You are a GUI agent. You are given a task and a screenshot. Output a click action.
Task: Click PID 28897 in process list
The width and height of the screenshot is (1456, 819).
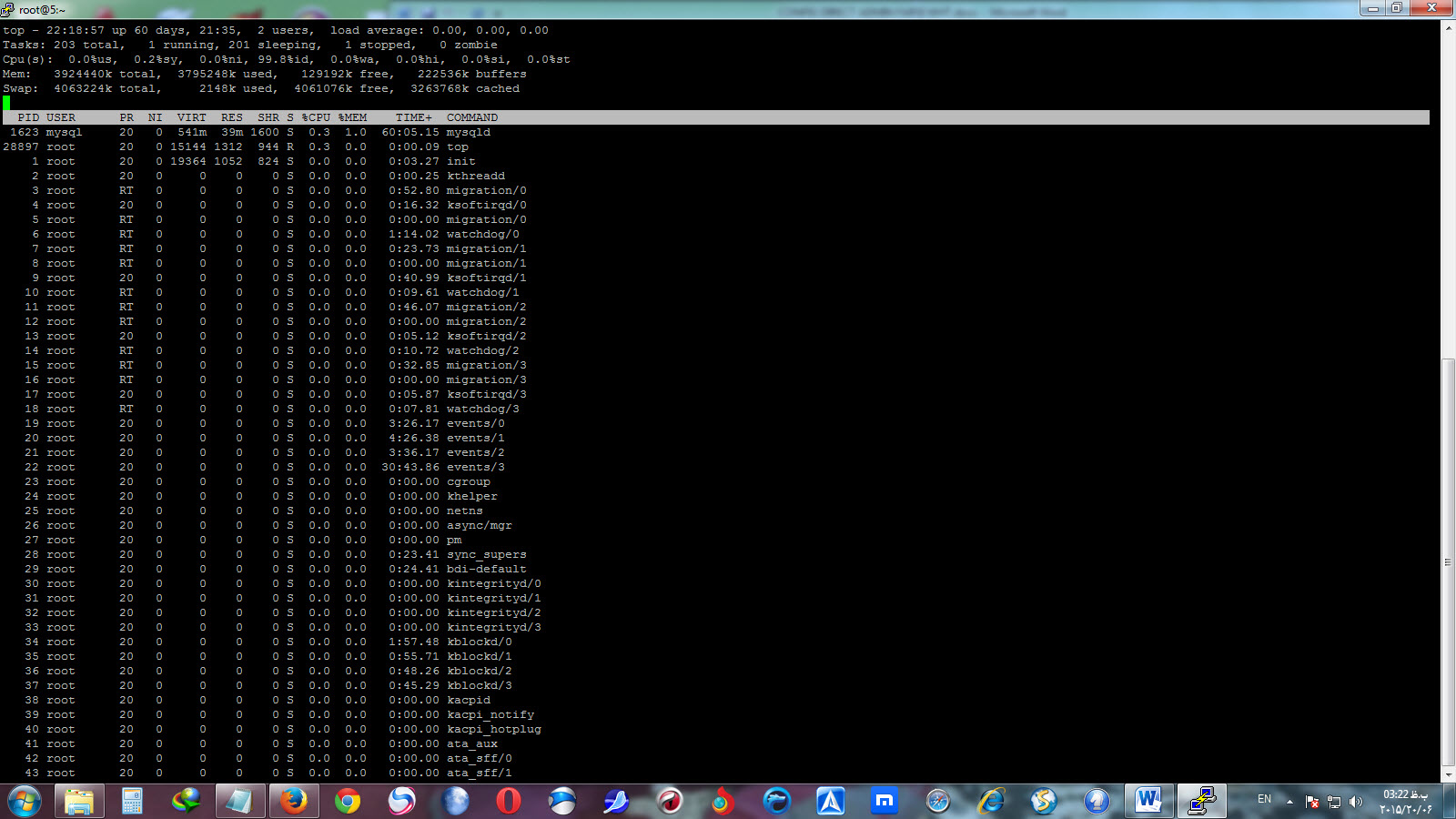click(x=21, y=147)
